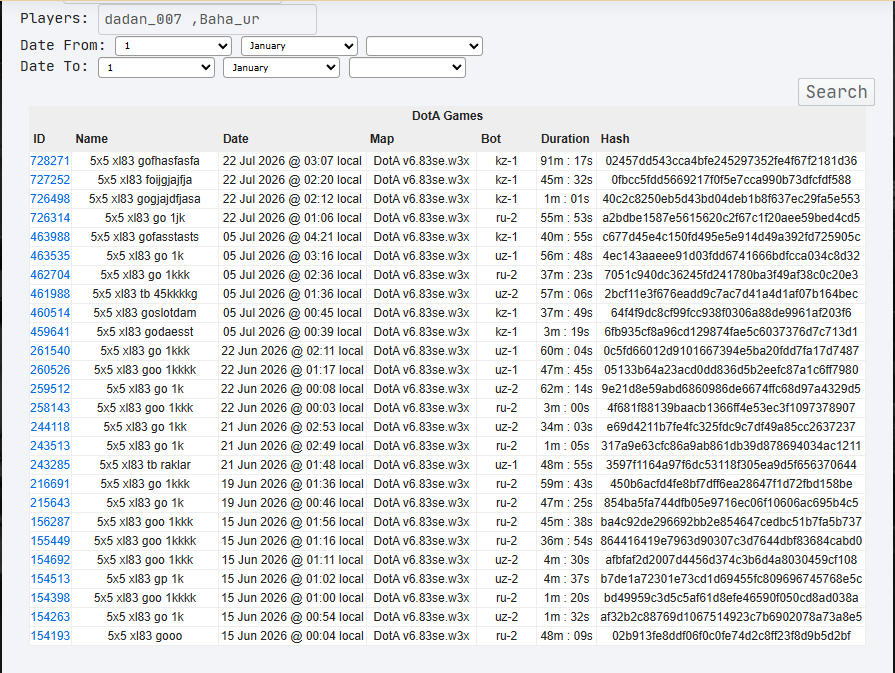Click hash starting with afbfaf2d2007

click(731, 560)
